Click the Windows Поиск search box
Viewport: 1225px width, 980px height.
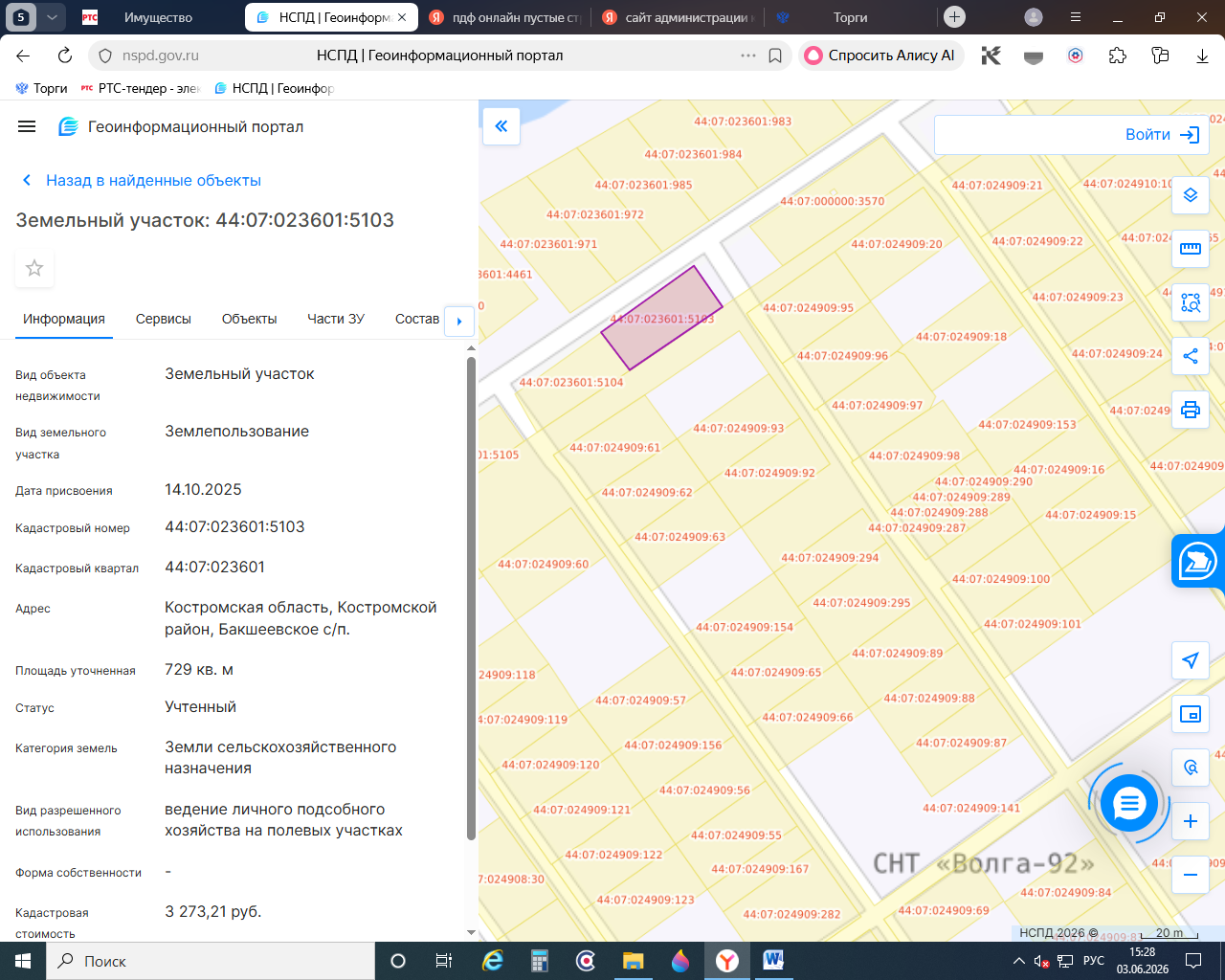211,961
